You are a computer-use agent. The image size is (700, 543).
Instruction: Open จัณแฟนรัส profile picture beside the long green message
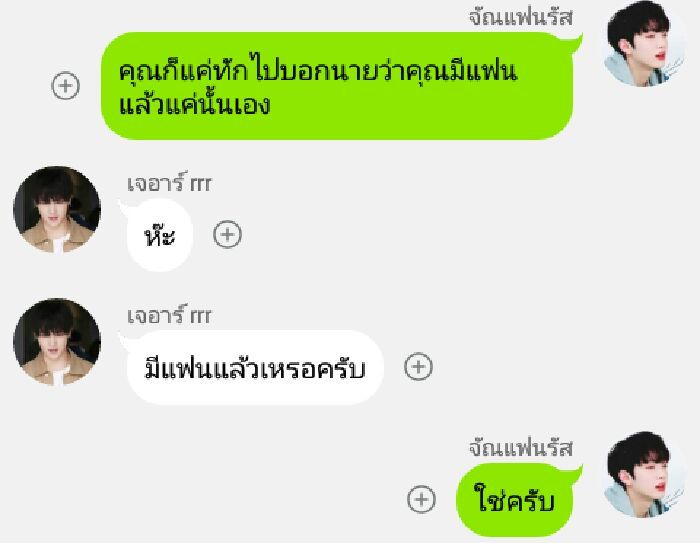644,43
